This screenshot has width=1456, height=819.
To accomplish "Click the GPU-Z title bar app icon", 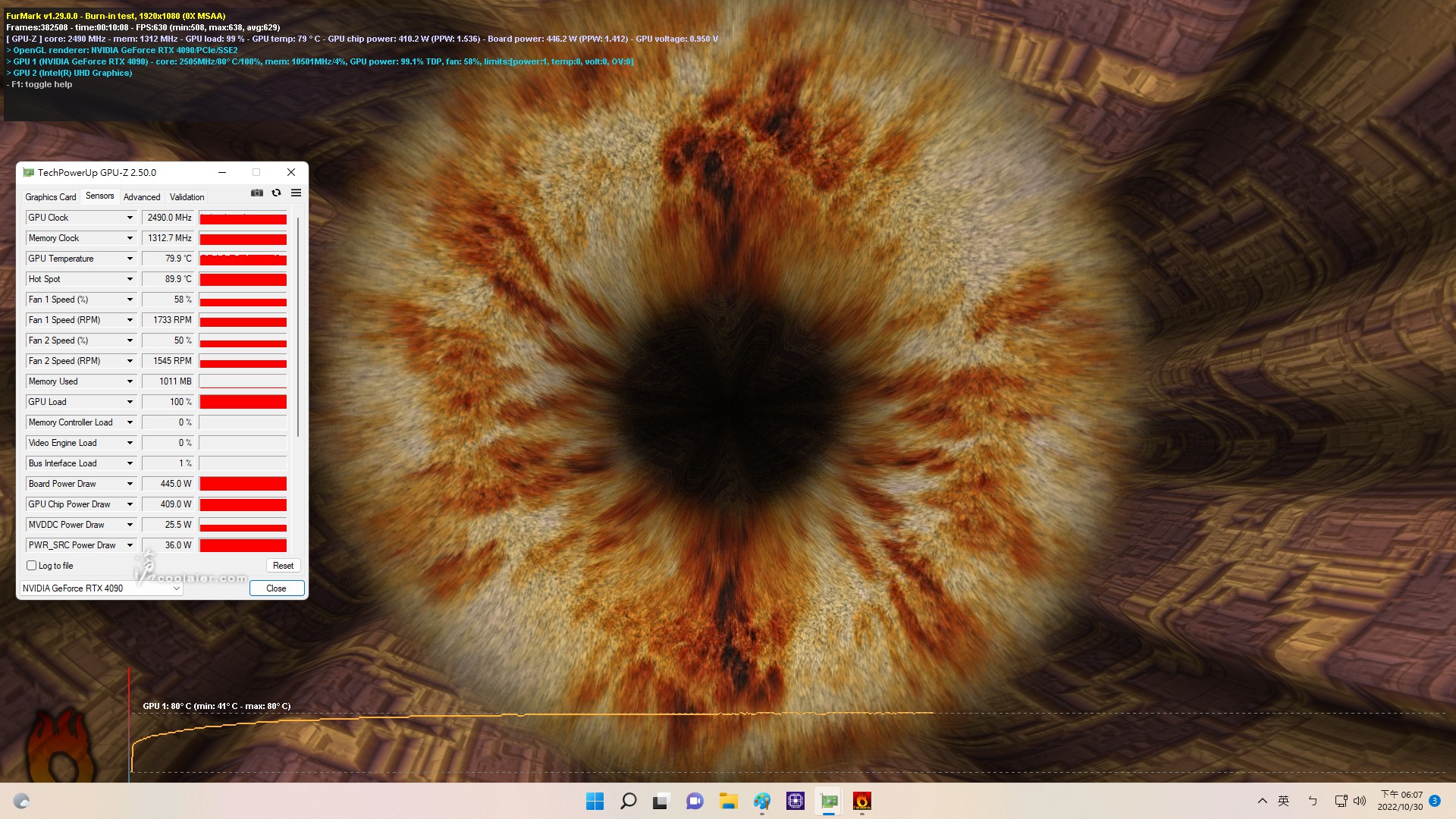I will pyautogui.click(x=29, y=173).
